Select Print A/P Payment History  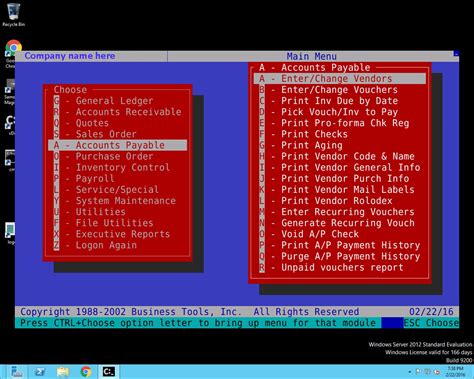pos(340,245)
